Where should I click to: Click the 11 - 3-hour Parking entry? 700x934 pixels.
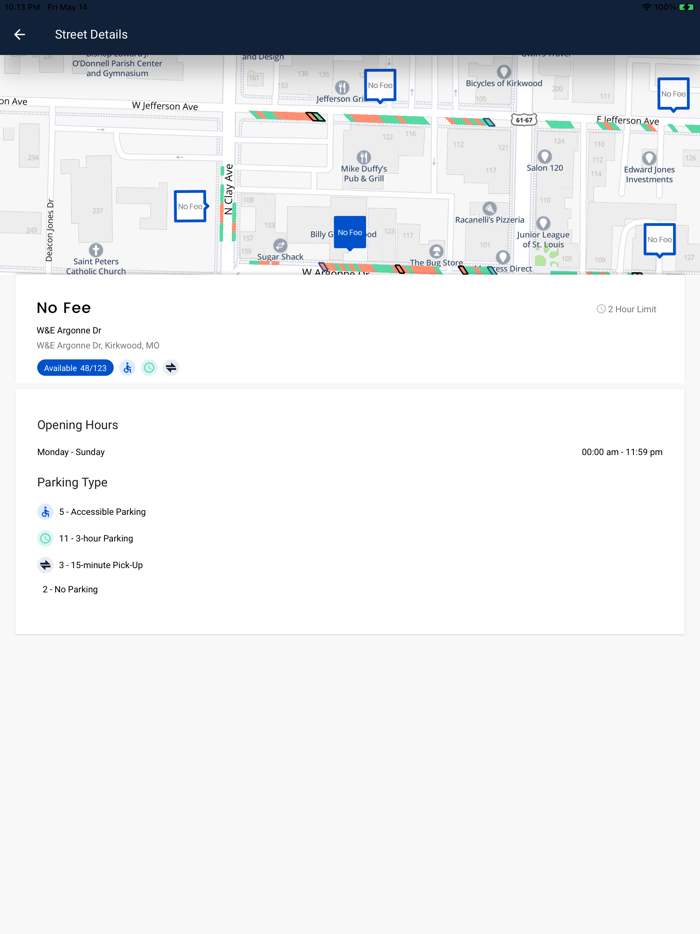96,538
